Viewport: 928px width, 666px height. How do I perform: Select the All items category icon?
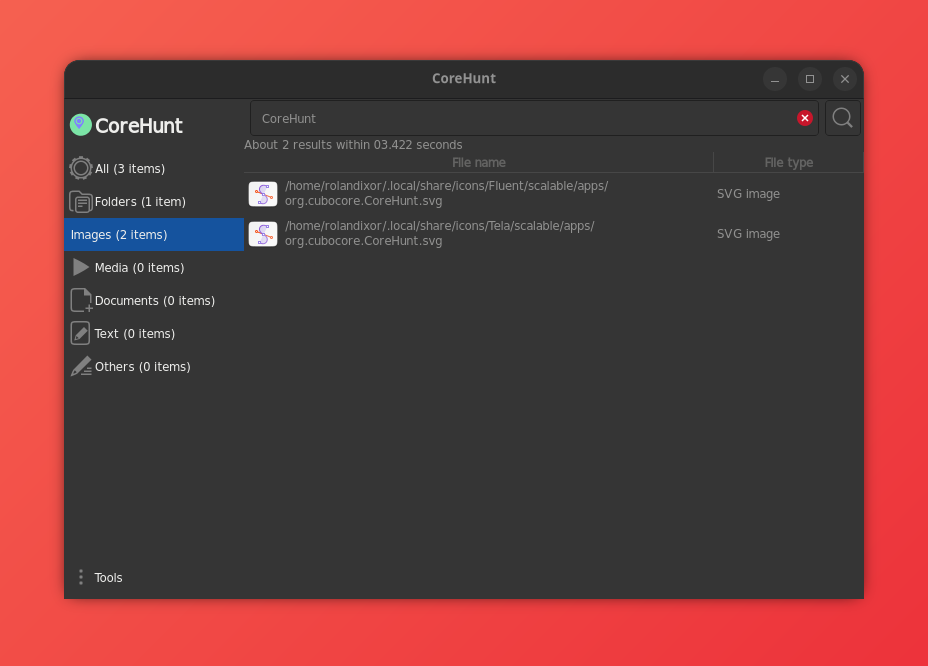(81, 168)
